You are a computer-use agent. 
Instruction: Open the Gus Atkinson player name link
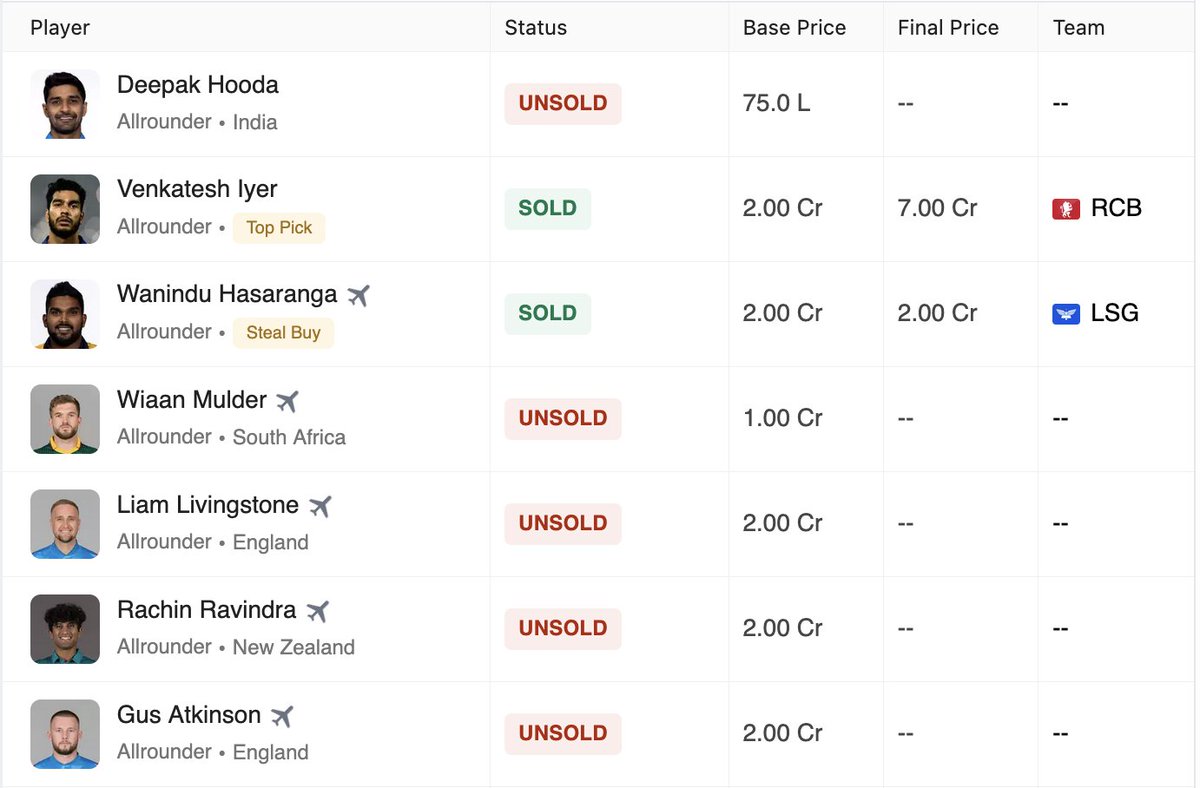(189, 715)
